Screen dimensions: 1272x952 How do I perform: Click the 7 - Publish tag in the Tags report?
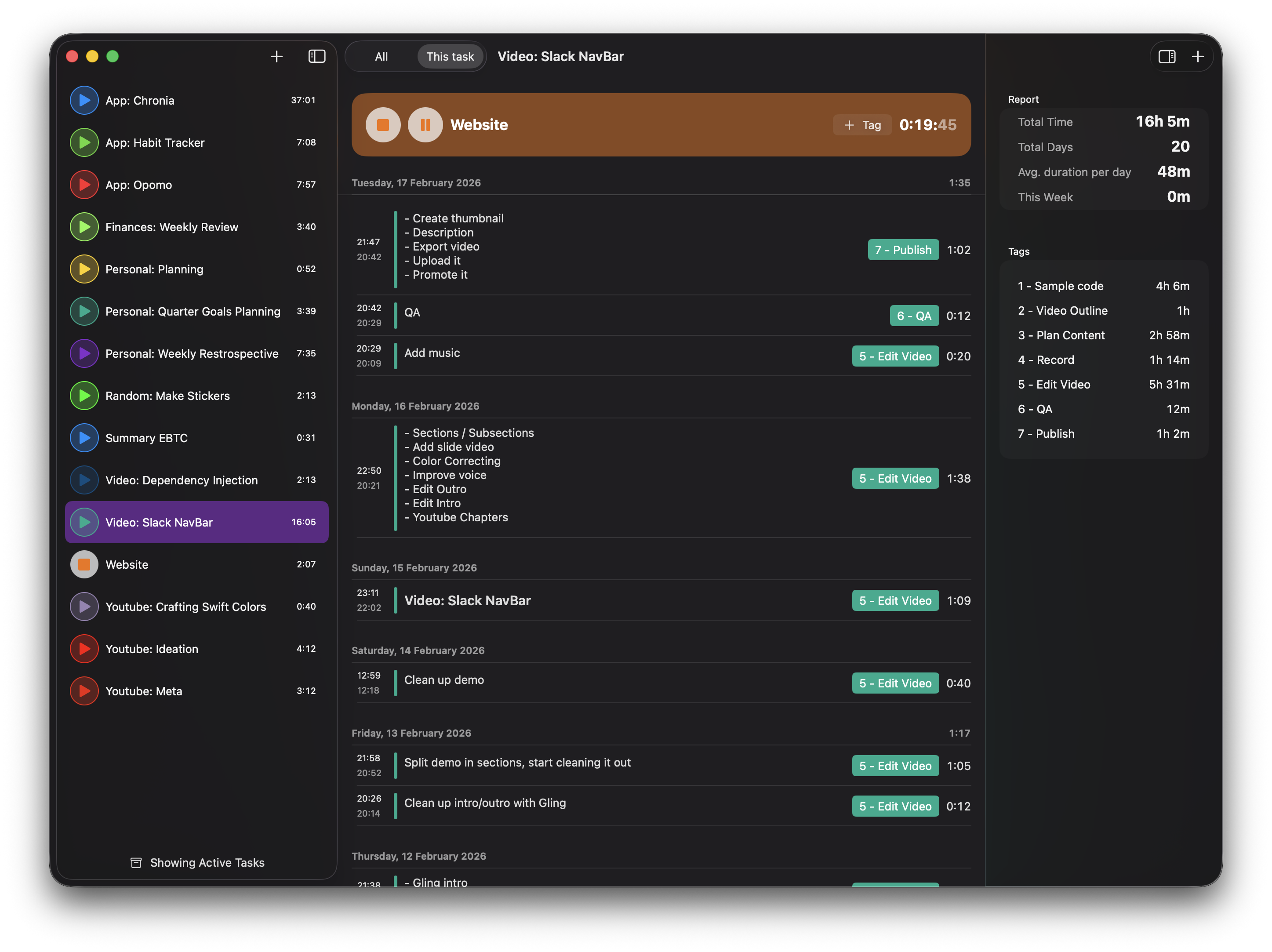[x=1046, y=433]
